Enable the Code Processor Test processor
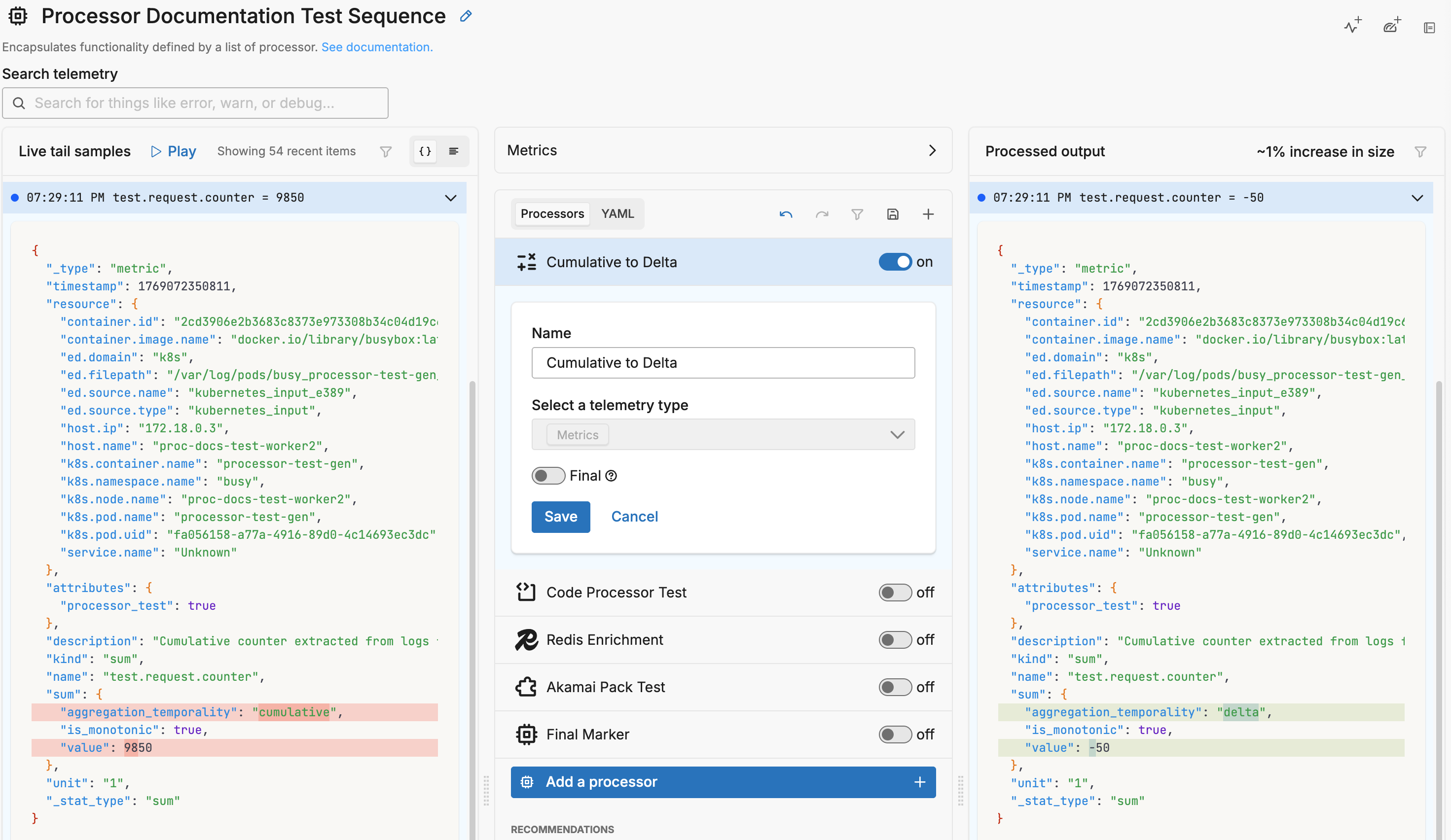 (x=894, y=592)
